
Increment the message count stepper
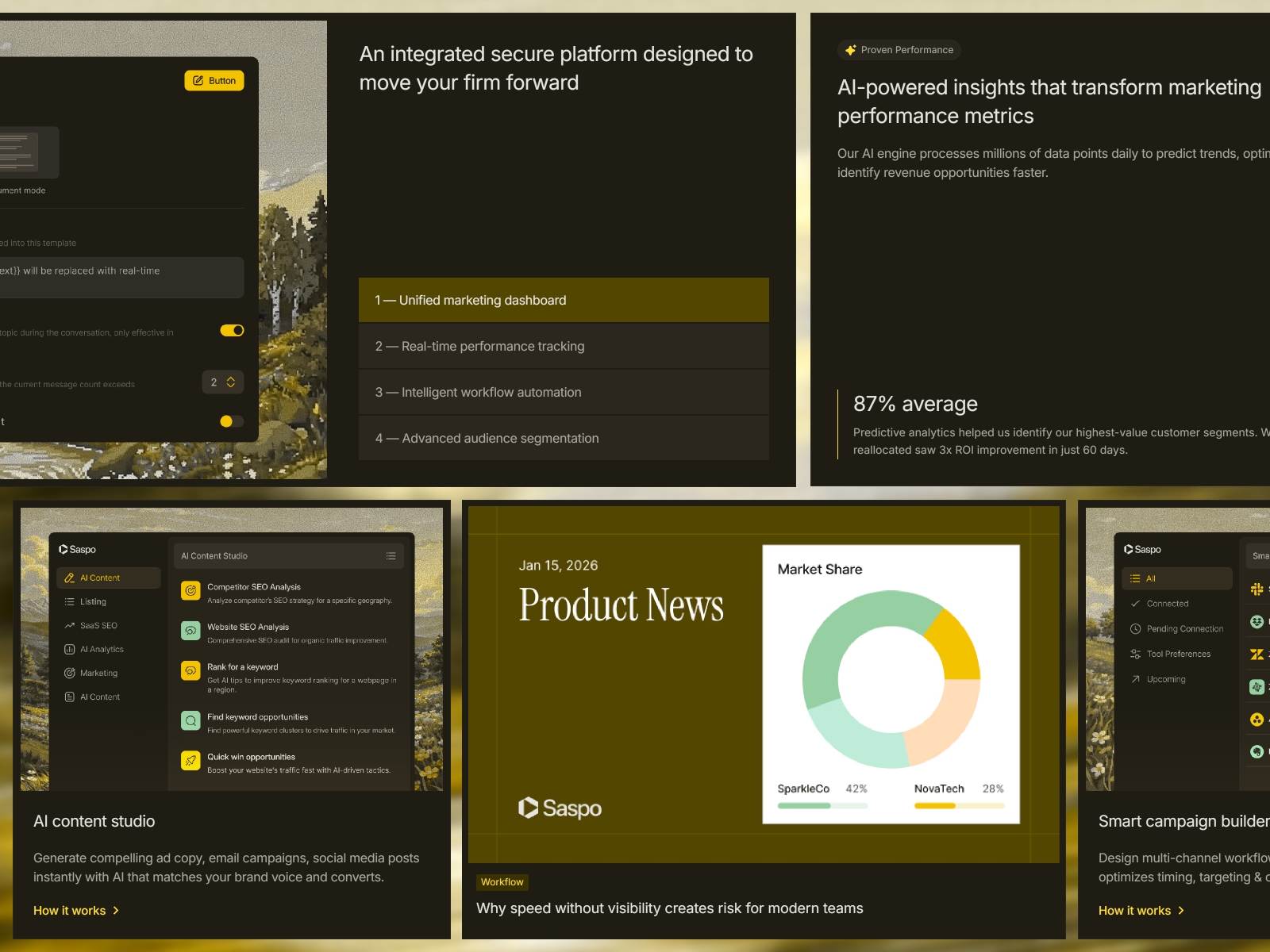pyautogui.click(x=231, y=378)
